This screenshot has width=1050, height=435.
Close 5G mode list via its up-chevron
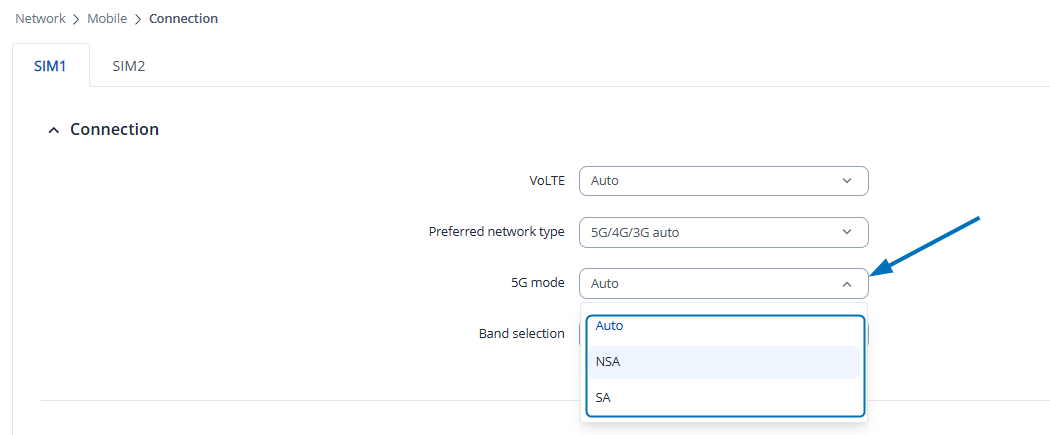pos(847,284)
